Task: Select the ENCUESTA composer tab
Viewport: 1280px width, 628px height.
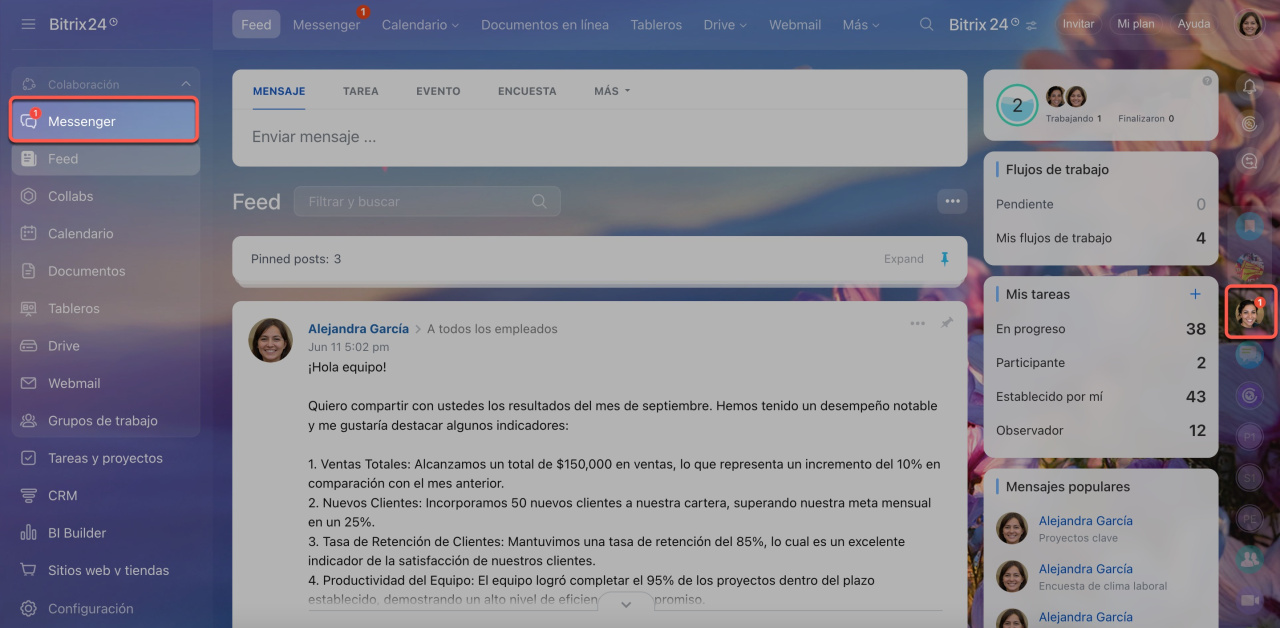Action: coord(527,91)
